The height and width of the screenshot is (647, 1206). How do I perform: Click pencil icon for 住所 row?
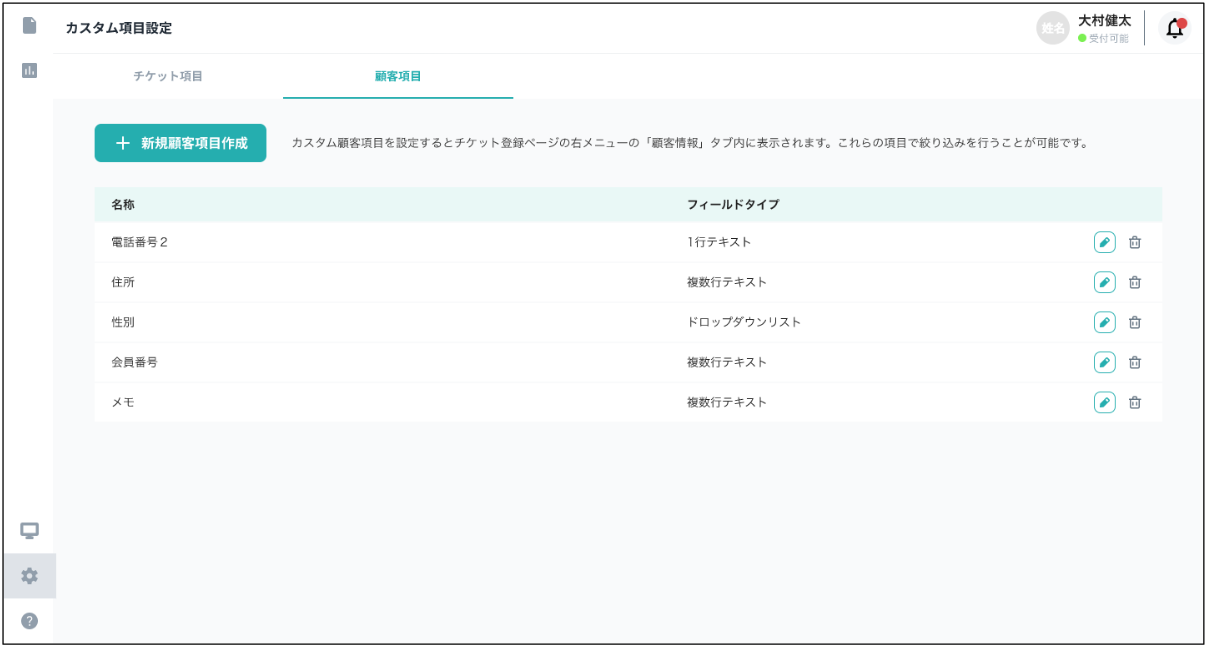click(x=1104, y=282)
